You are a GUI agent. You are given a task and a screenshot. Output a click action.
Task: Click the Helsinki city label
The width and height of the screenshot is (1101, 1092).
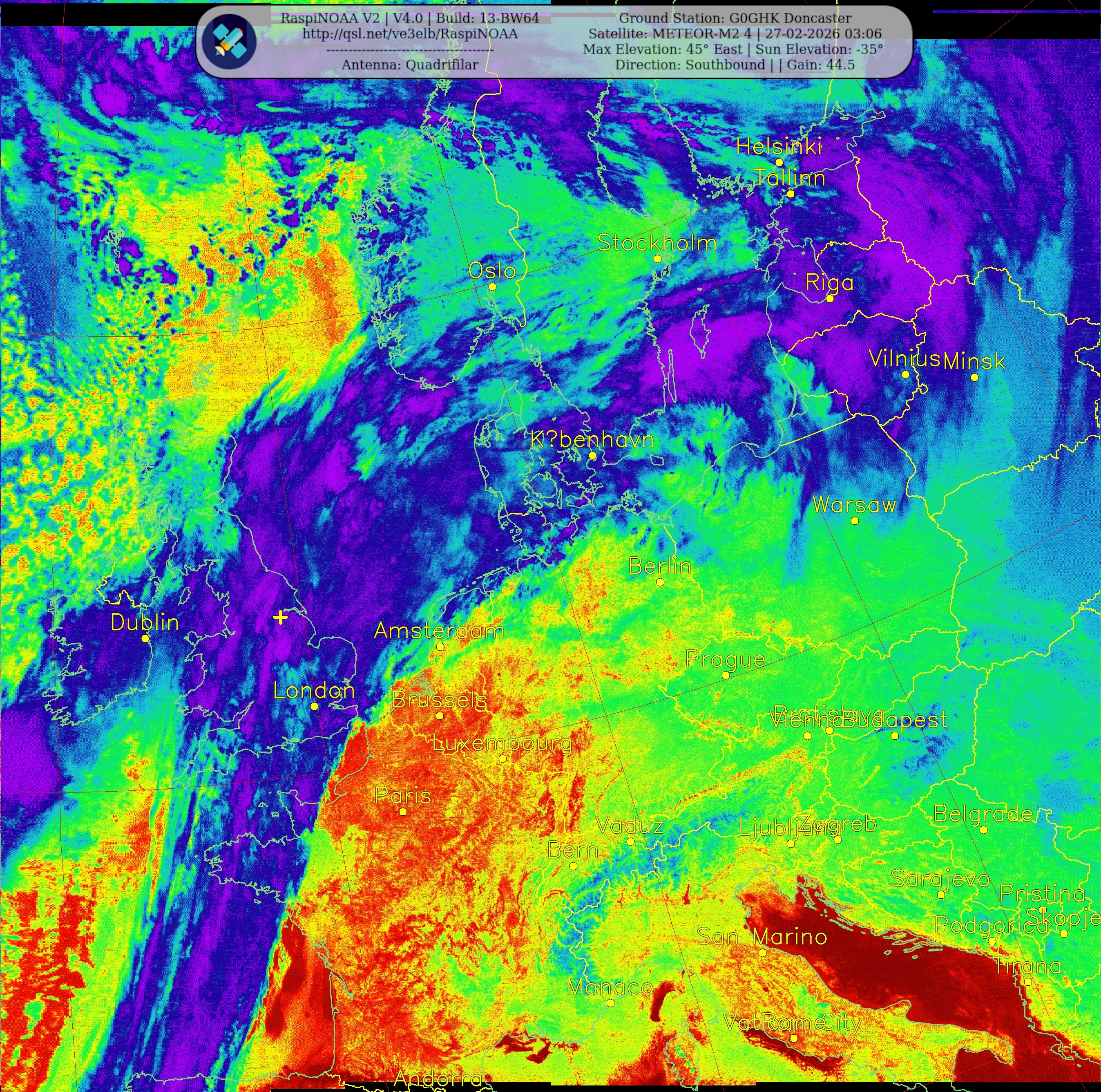point(779,147)
